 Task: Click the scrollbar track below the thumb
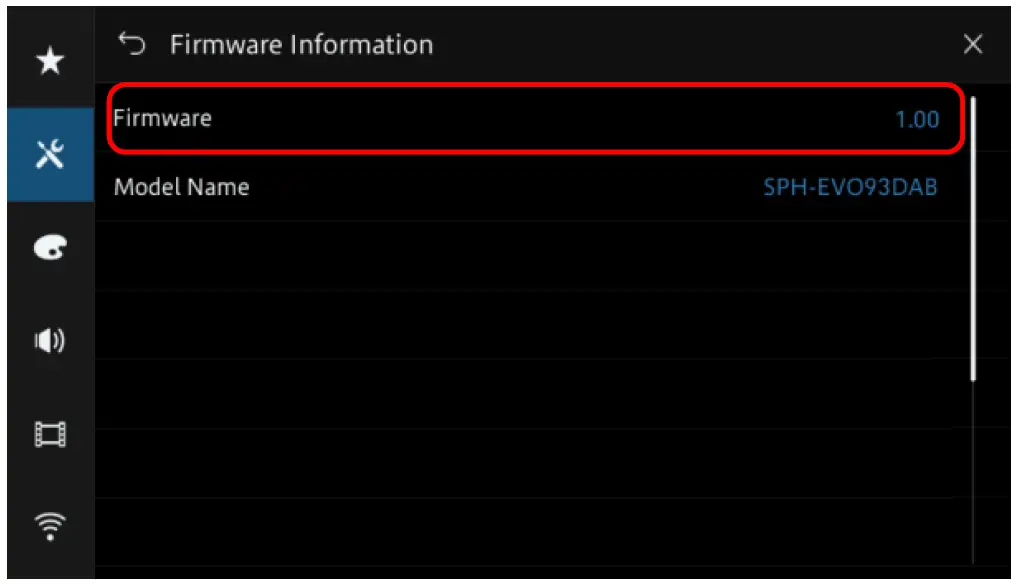[973, 470]
